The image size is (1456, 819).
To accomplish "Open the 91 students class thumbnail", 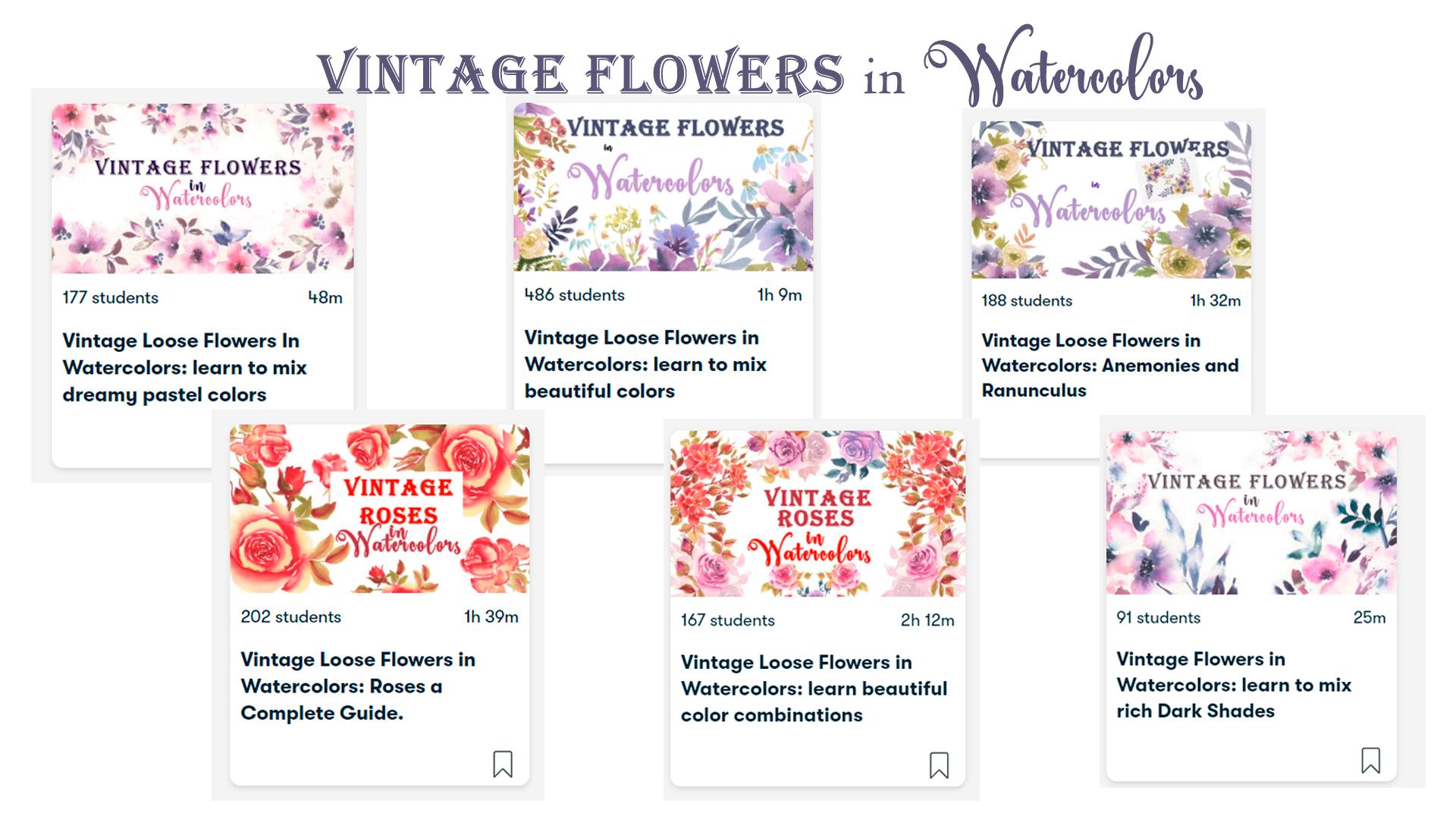I will [1251, 513].
